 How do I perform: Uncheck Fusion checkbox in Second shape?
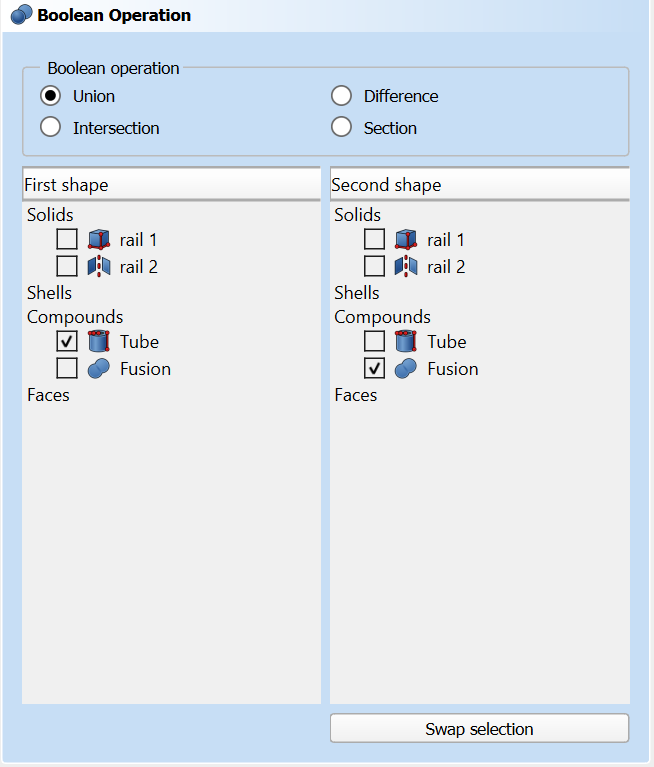(x=374, y=369)
